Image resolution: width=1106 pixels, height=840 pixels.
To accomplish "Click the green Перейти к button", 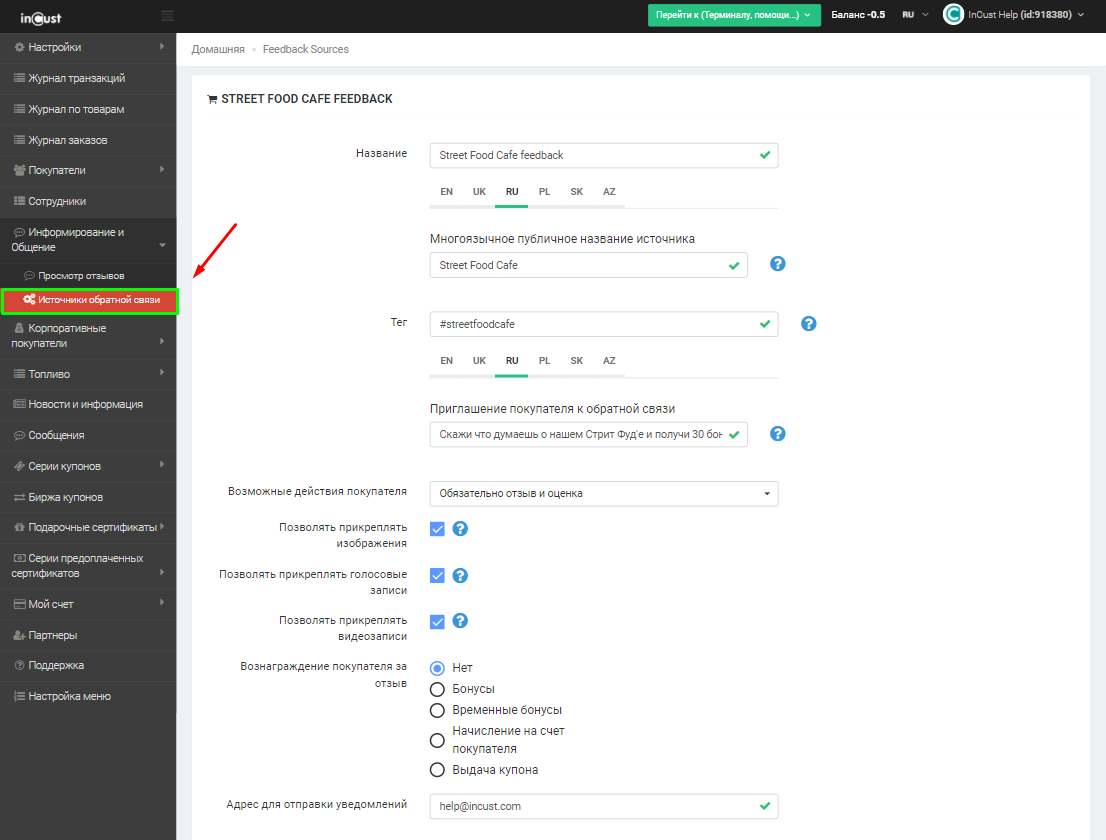I will [734, 15].
